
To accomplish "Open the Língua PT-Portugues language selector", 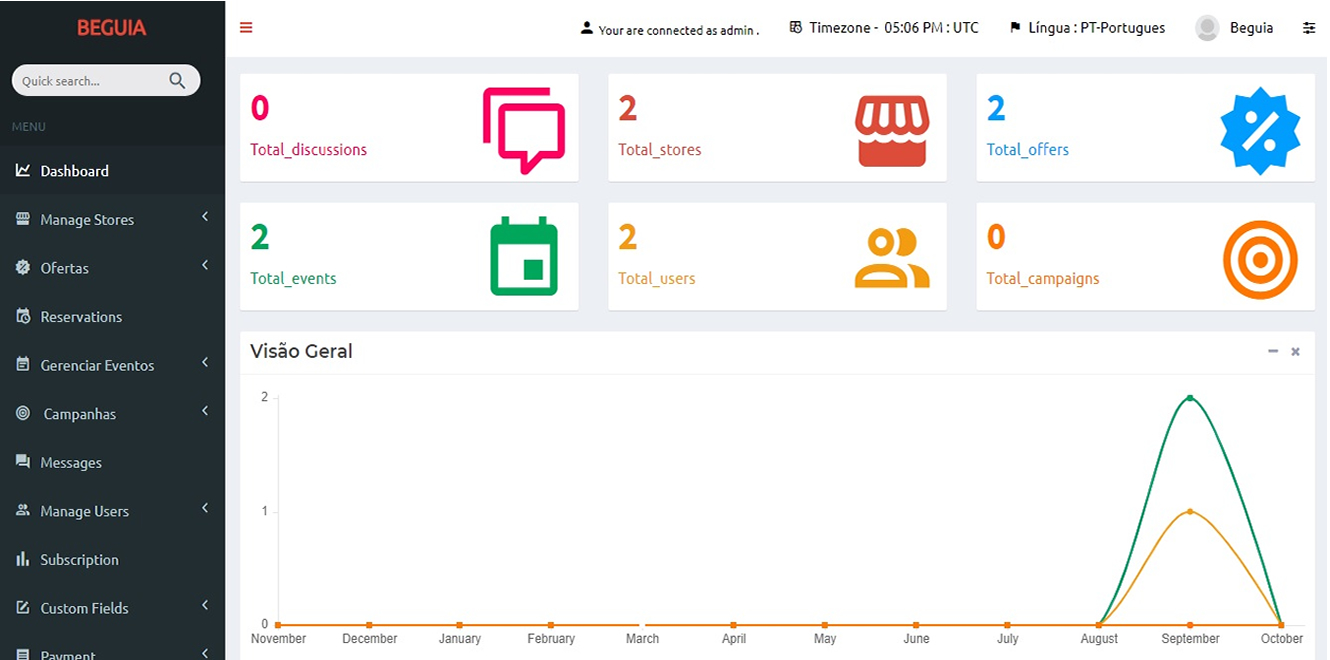I will [1087, 28].
